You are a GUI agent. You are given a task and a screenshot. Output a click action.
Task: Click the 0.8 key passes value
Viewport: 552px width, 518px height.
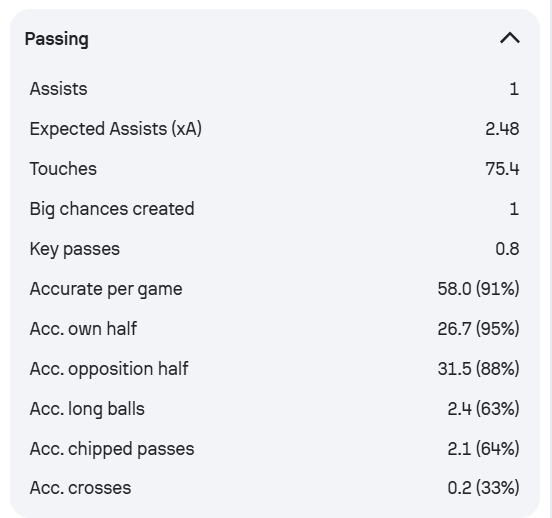point(507,249)
